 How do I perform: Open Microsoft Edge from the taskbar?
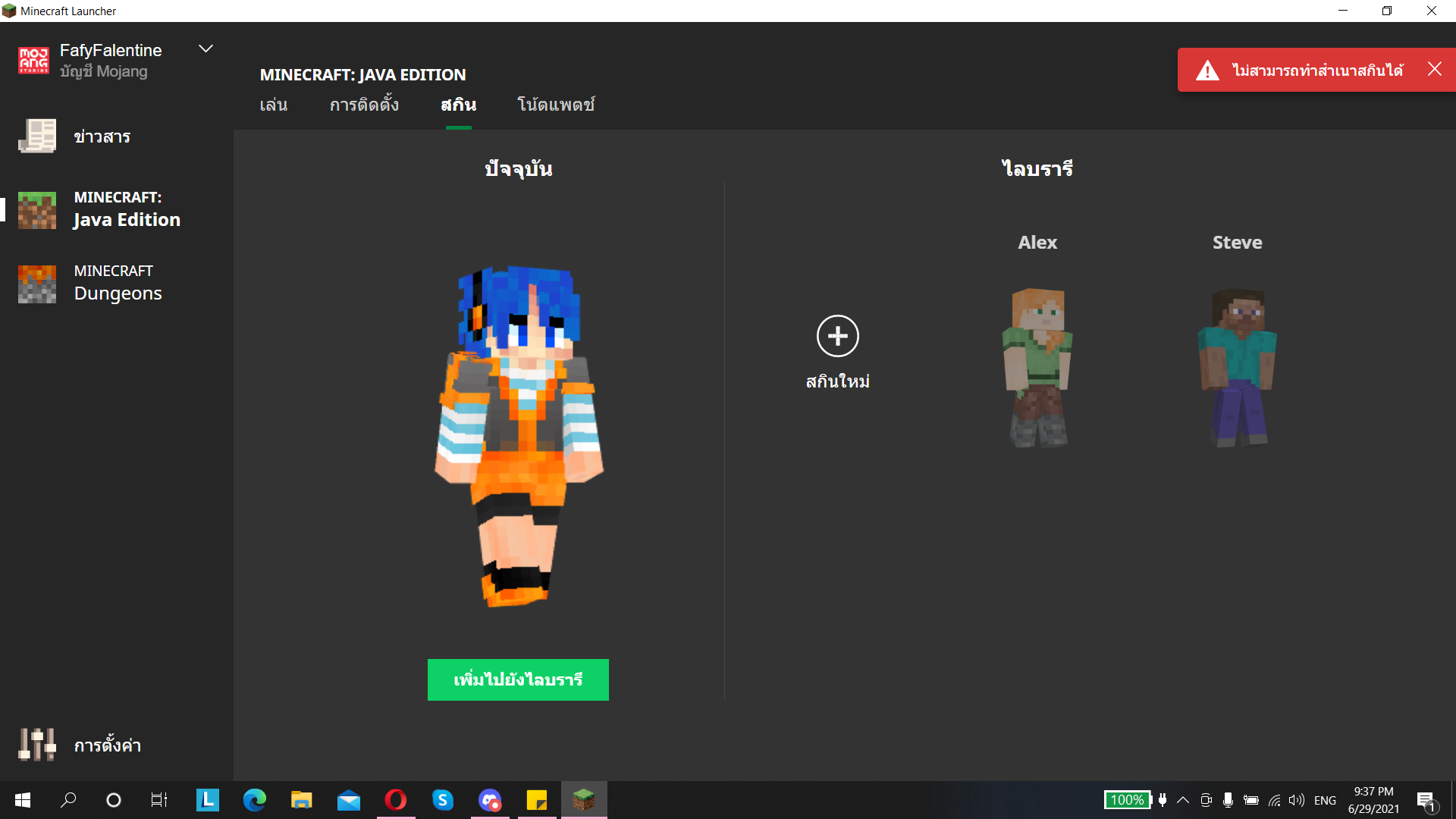click(255, 800)
